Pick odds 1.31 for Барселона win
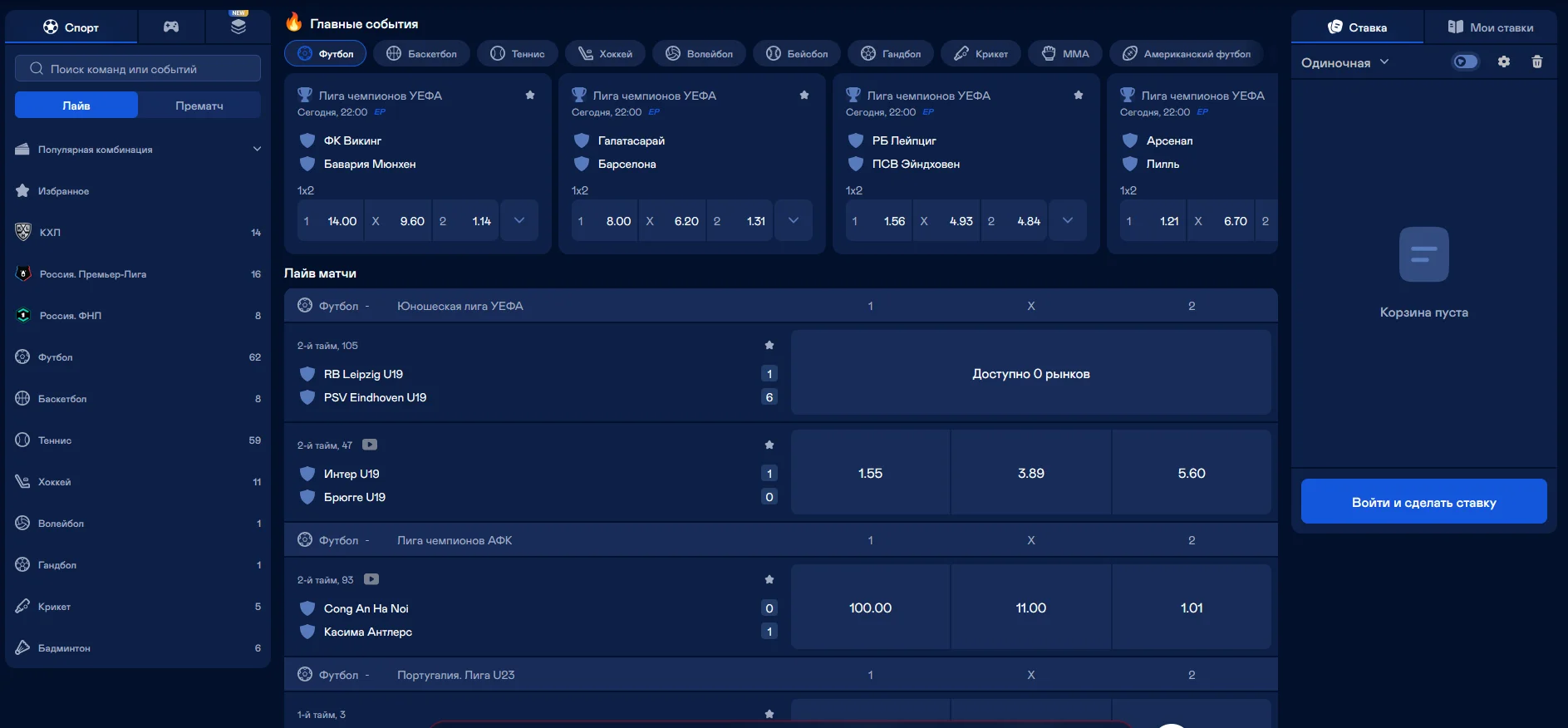The height and width of the screenshot is (728, 1568). (x=740, y=220)
